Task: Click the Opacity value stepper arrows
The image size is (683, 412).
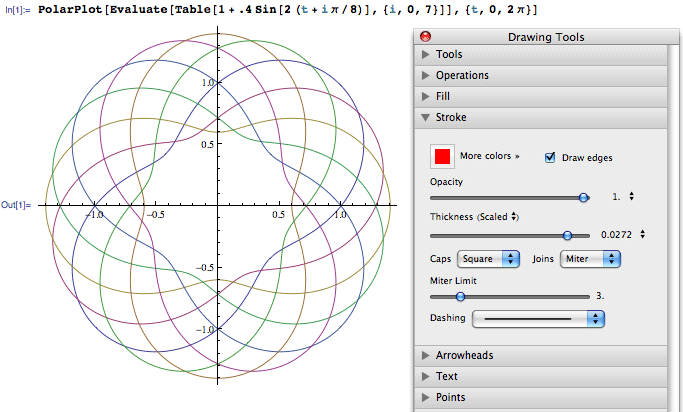Action: (632, 197)
